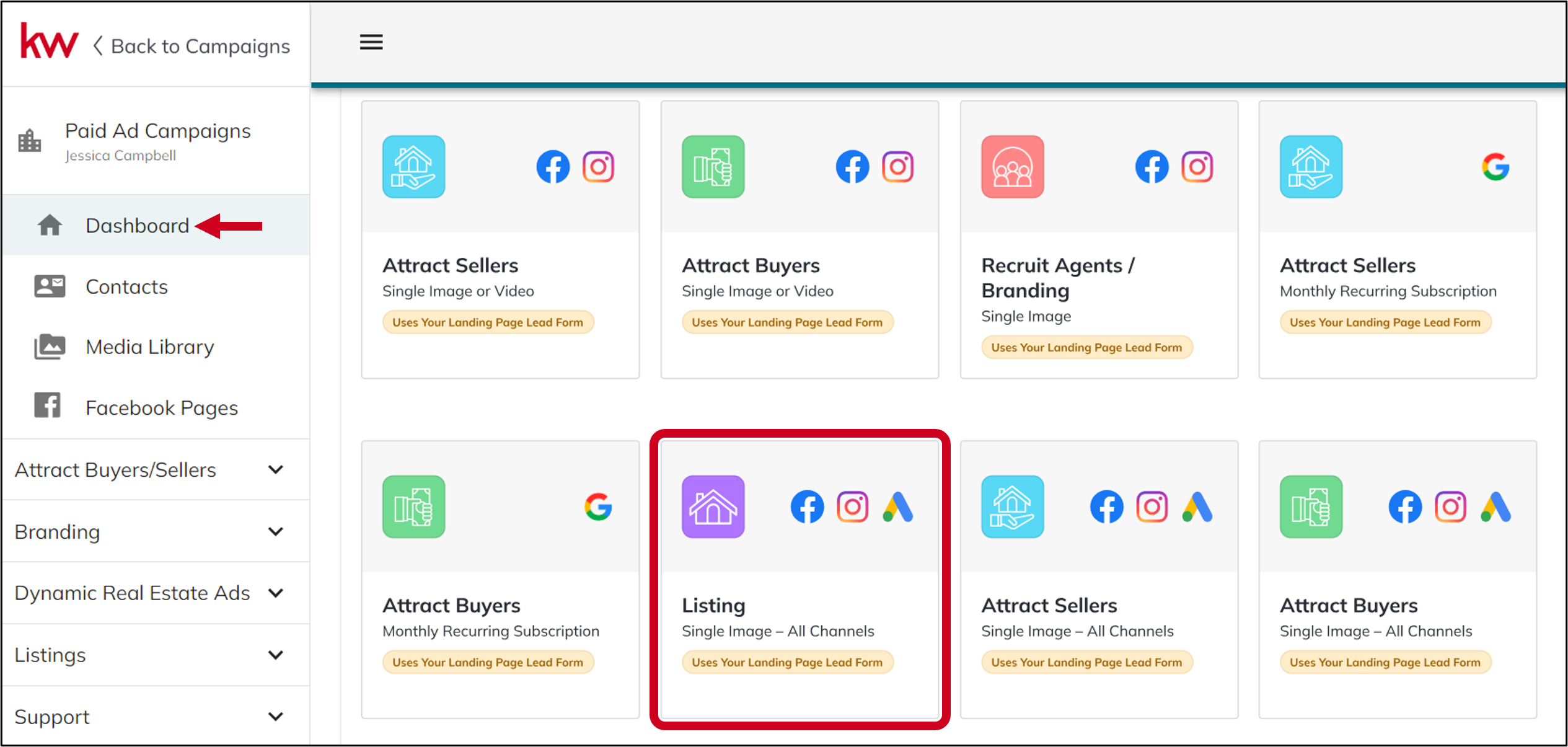The image size is (1568, 747).
Task: Click Facebook icon on Attract Buyers Single Image or Video
Action: (x=852, y=167)
